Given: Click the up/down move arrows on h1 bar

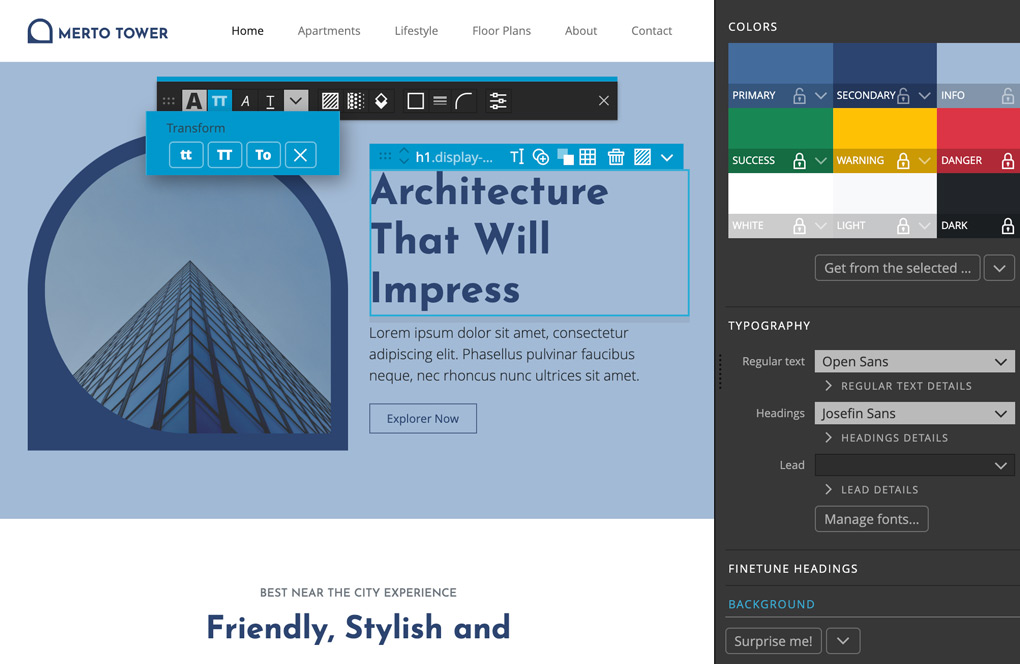Looking at the screenshot, I should click(404, 156).
